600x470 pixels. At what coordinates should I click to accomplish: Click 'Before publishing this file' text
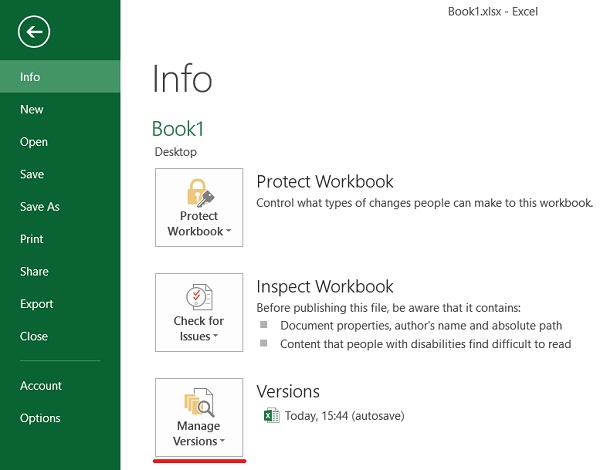click(388, 308)
